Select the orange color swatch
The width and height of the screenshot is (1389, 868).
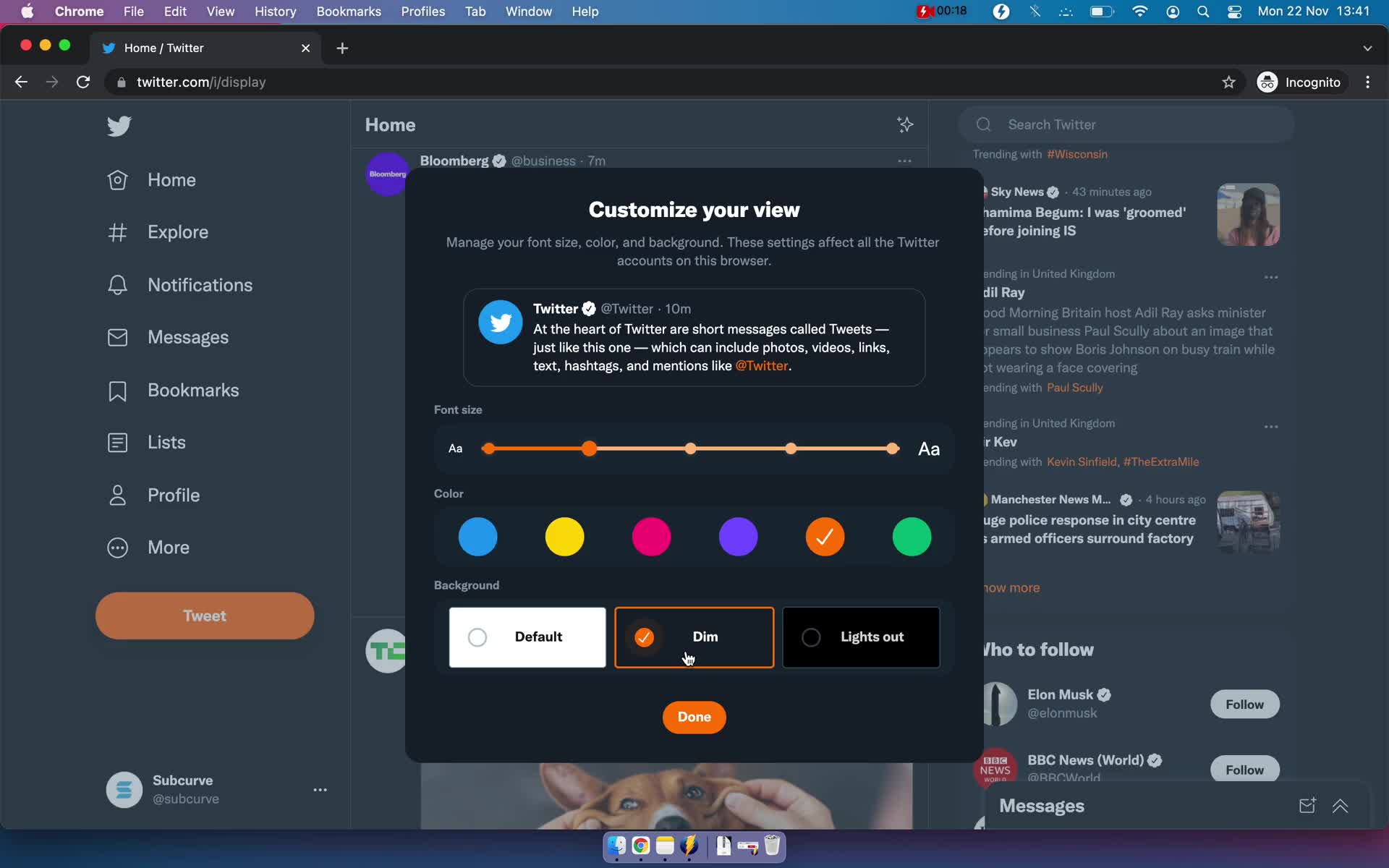(x=825, y=537)
